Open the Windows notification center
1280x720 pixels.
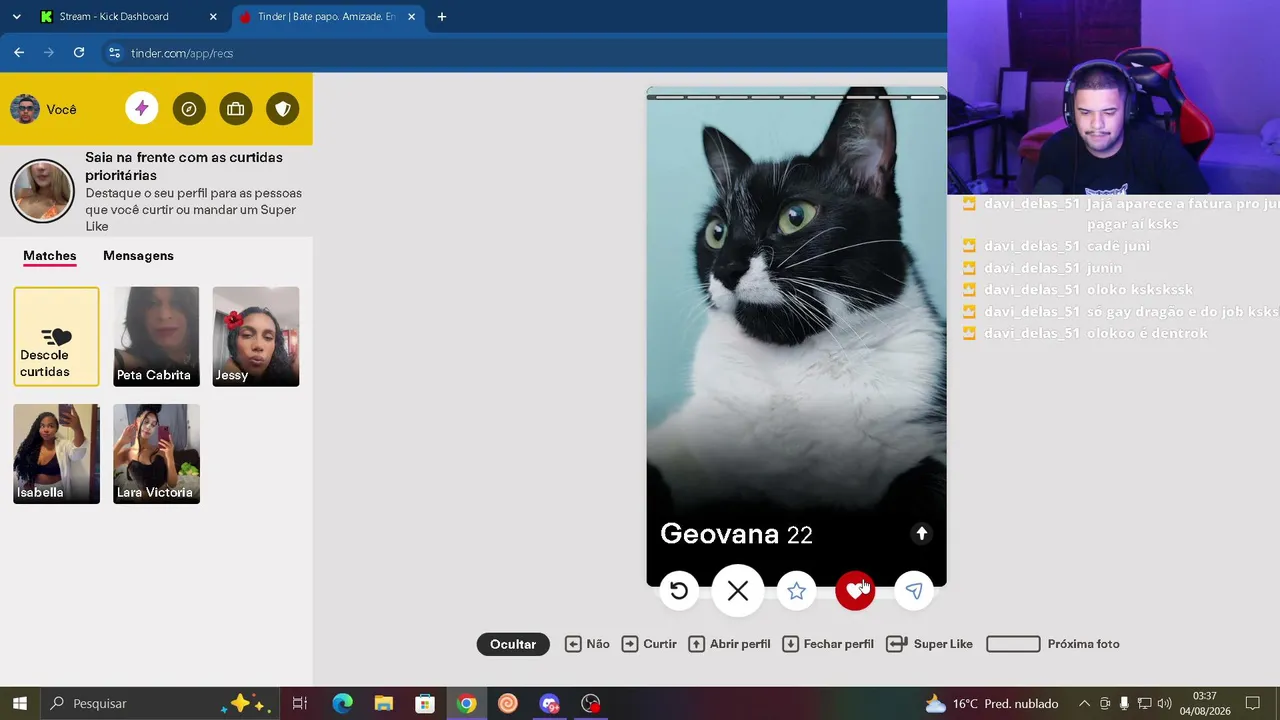pyautogui.click(x=1253, y=703)
